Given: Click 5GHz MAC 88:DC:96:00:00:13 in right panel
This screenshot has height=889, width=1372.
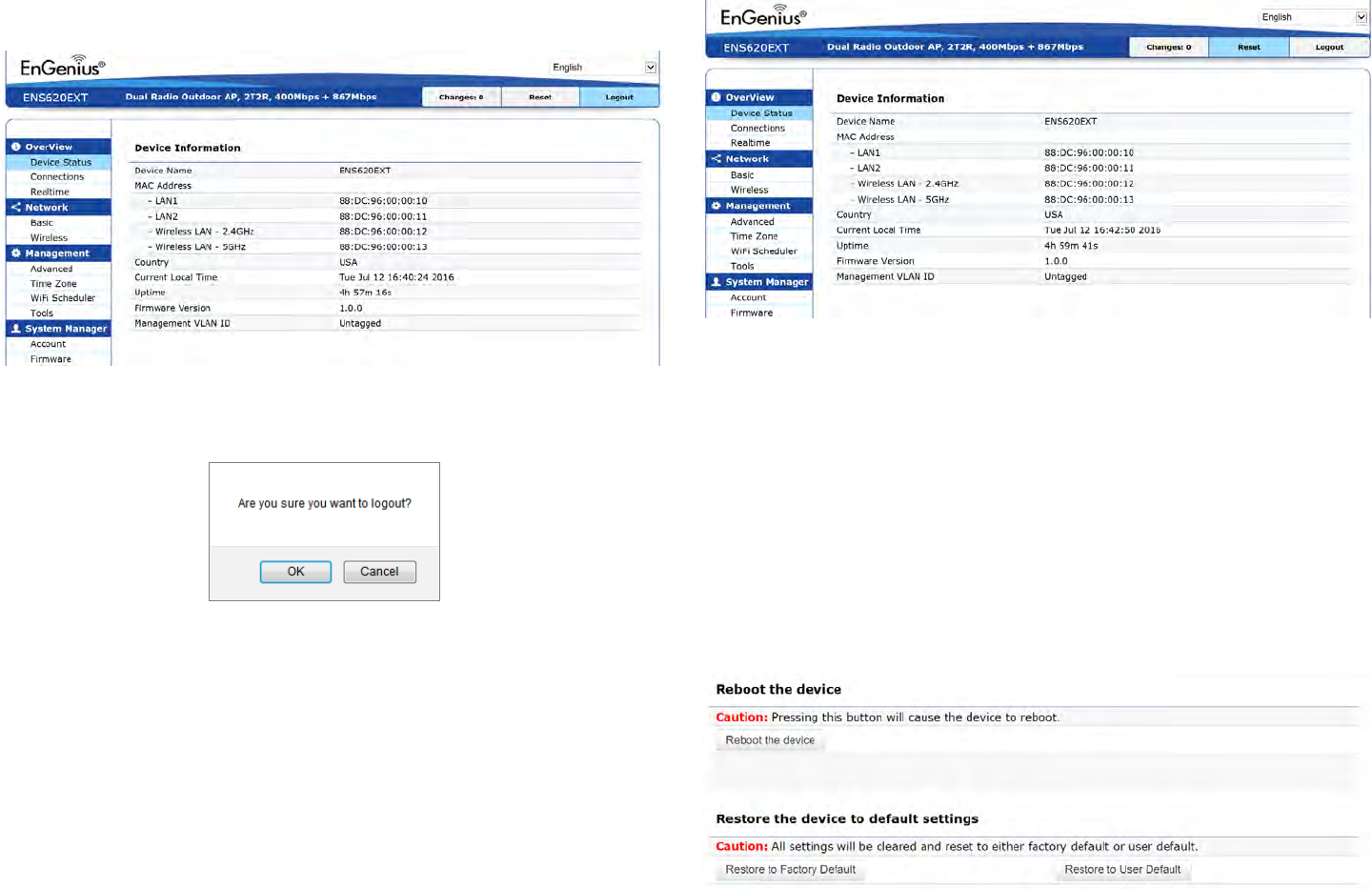Looking at the screenshot, I should click(1089, 199).
